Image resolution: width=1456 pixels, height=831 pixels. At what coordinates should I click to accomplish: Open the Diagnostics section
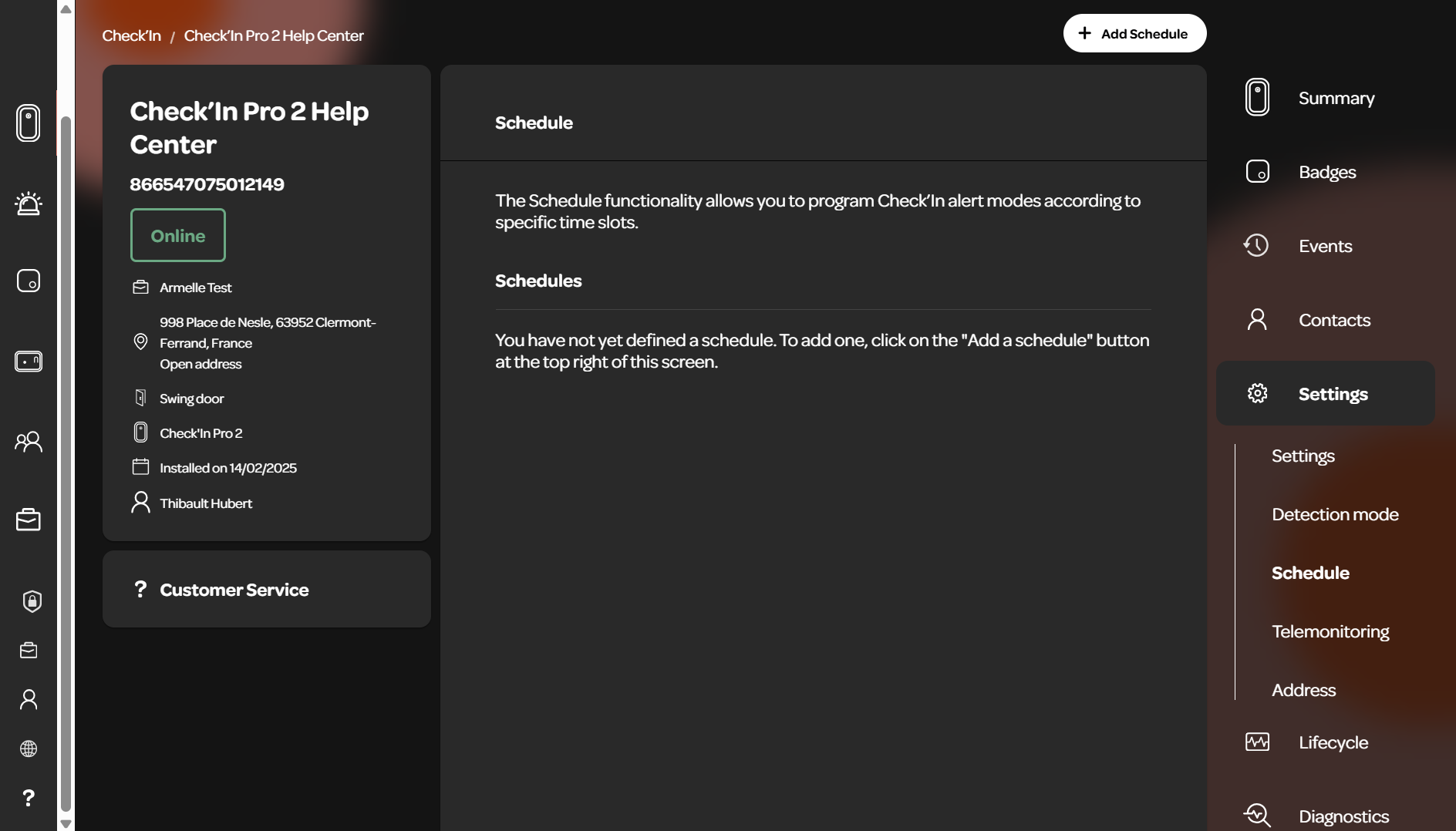pos(1343,816)
